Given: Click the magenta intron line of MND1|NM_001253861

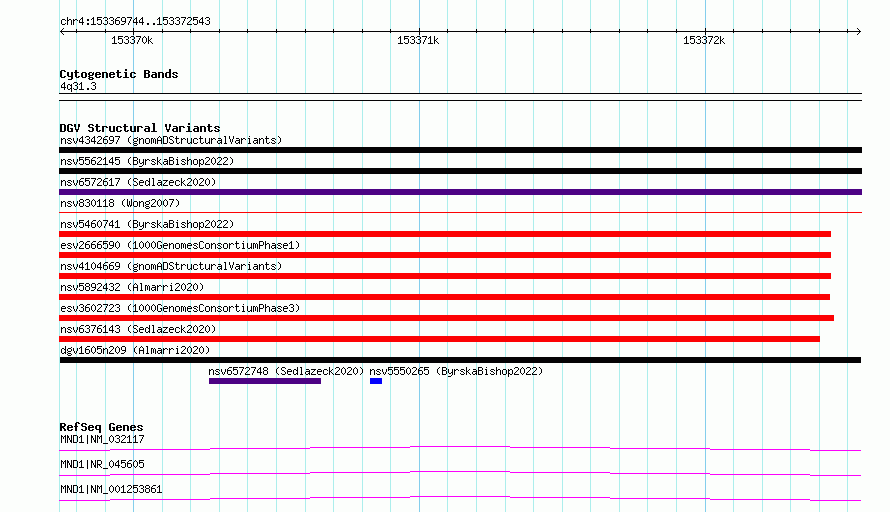Looking at the screenshot, I should coord(460,498).
